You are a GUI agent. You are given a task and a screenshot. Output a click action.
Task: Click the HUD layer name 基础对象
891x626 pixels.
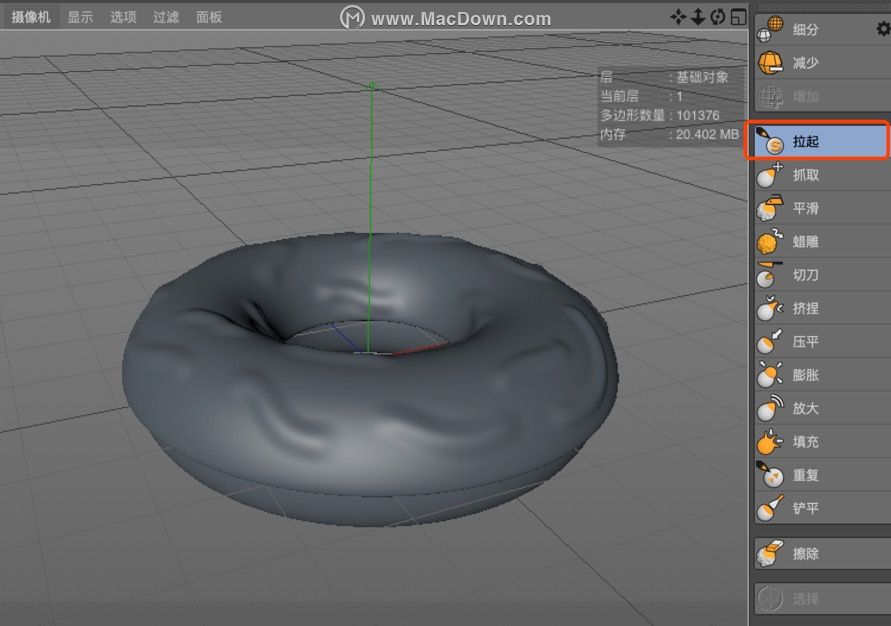point(702,77)
